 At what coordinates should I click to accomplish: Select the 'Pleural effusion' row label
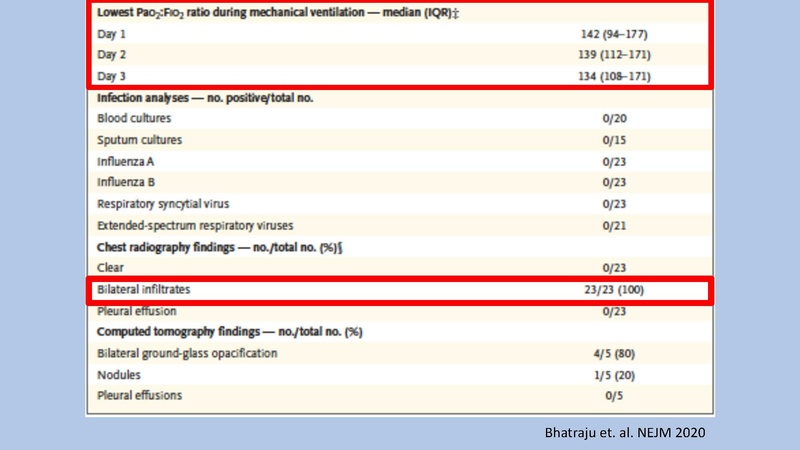click(x=137, y=311)
